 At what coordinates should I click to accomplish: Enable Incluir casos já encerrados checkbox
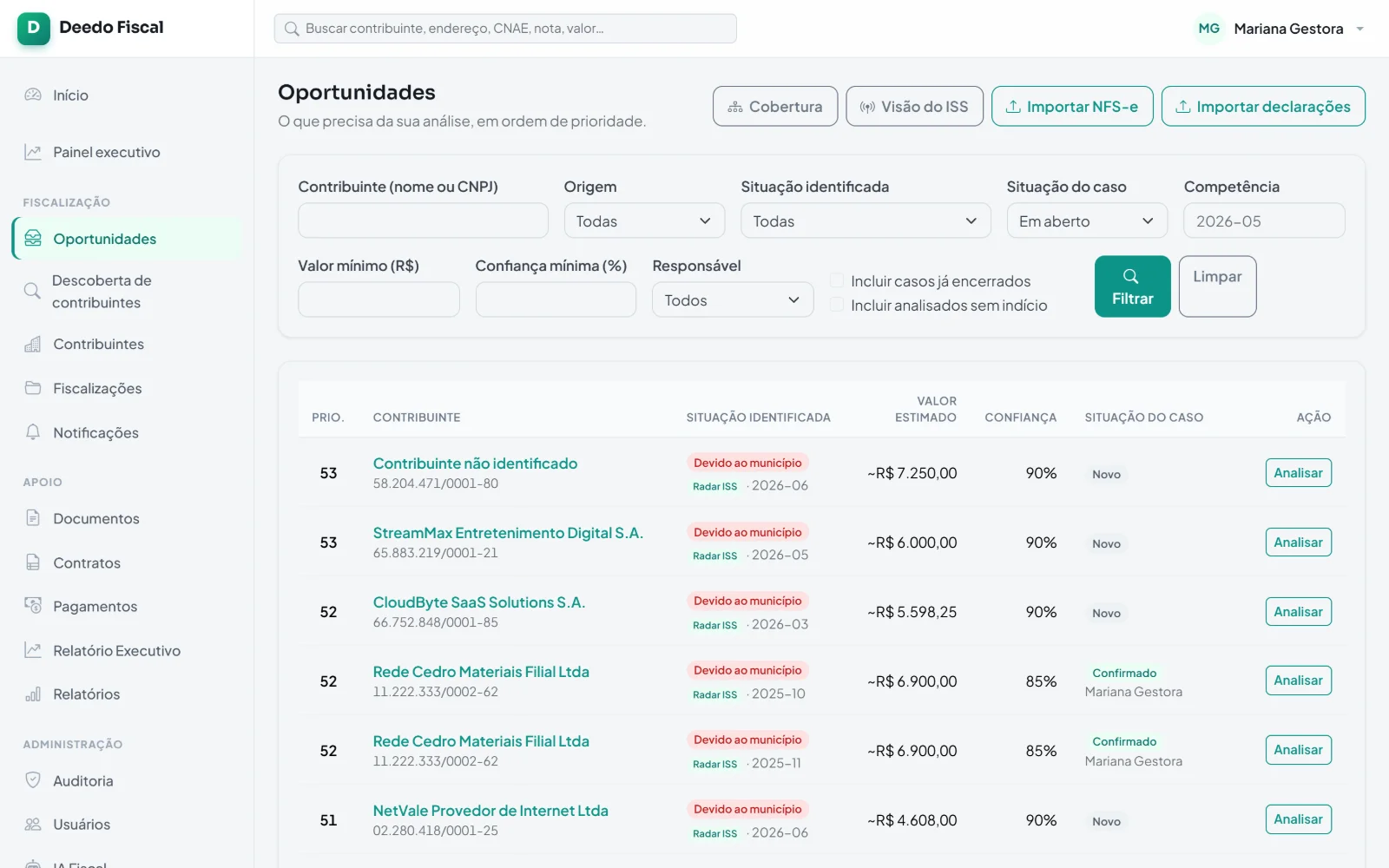click(x=837, y=280)
